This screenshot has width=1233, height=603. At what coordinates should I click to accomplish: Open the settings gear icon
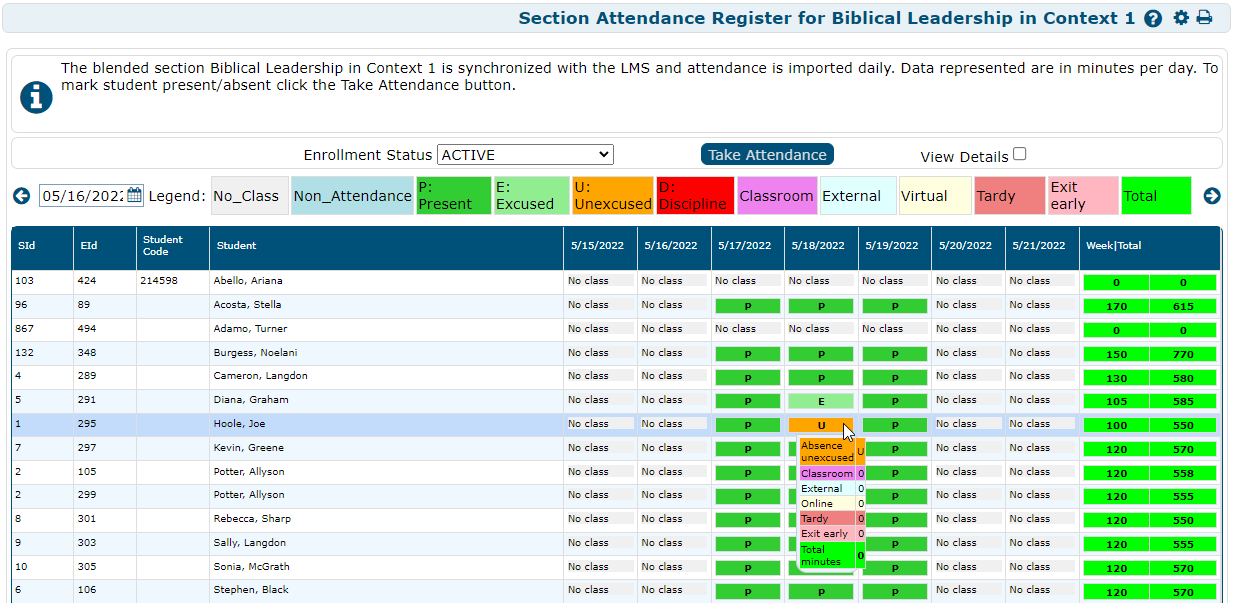(1180, 18)
